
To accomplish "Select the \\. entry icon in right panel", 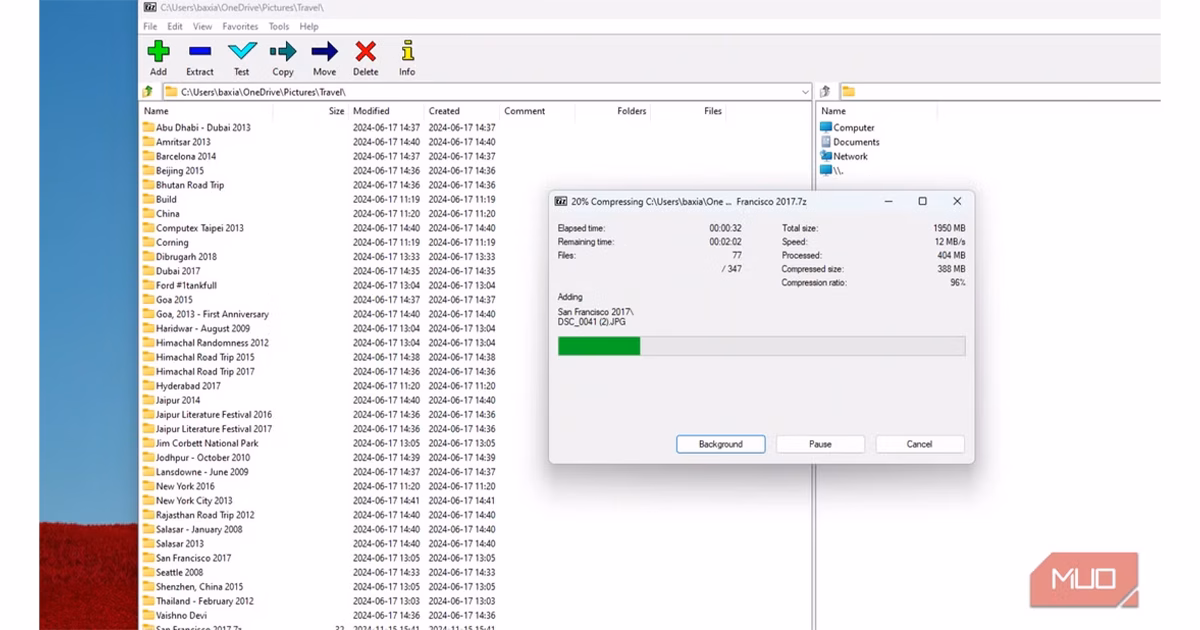I will point(826,170).
